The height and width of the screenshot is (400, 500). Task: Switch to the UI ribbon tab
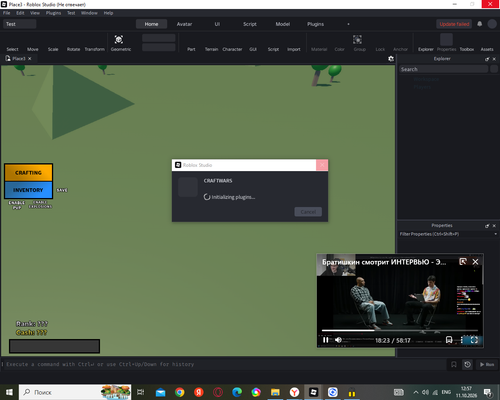coord(217,24)
